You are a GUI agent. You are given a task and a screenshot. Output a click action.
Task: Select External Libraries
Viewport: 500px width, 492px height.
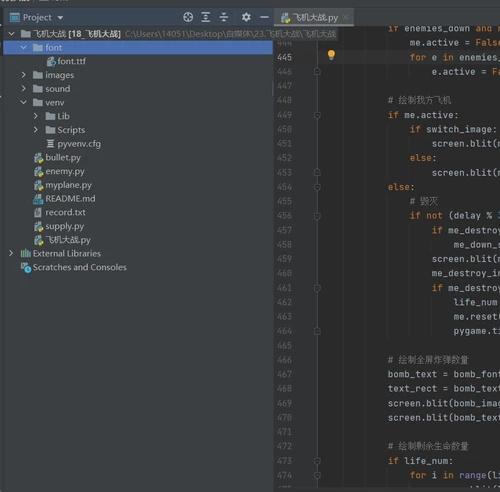tap(67, 254)
